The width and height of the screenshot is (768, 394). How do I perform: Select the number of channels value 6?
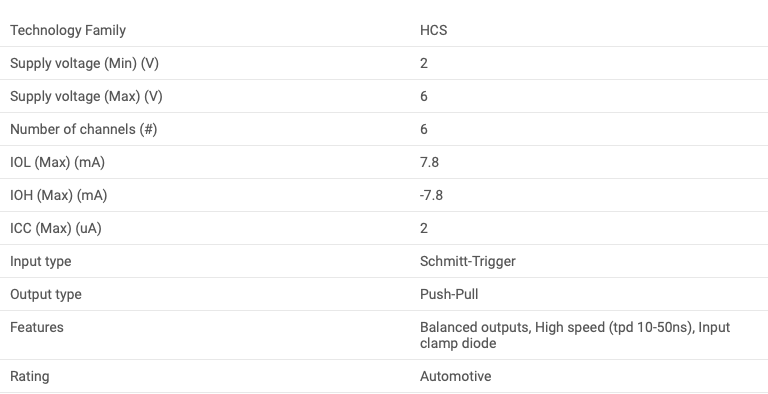click(424, 129)
